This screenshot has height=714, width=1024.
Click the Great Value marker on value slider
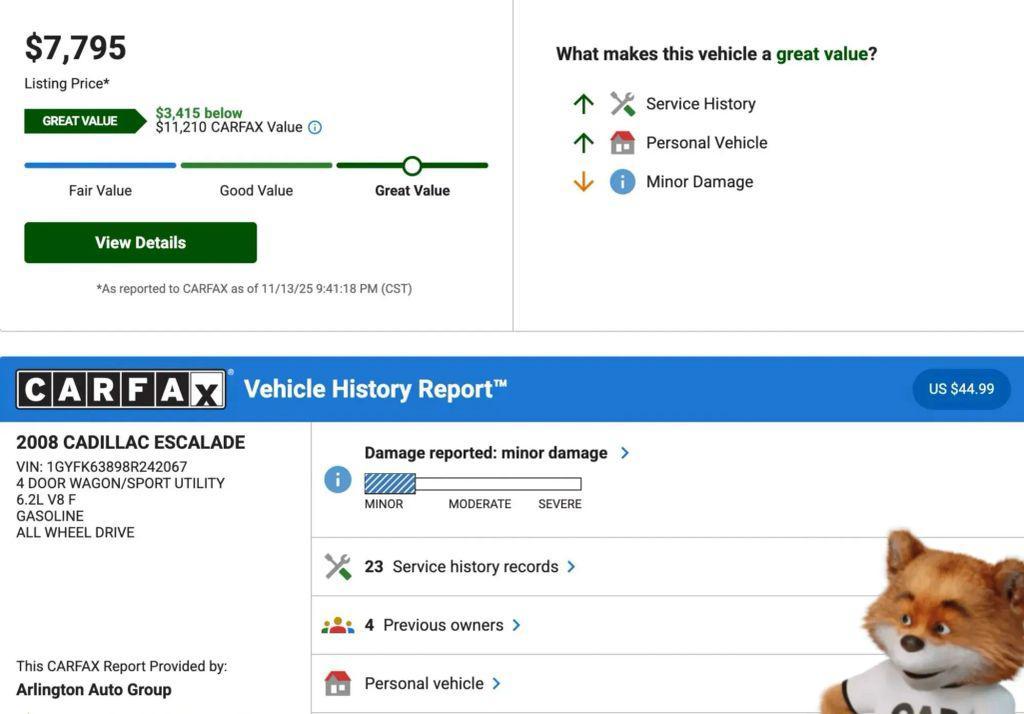tap(412, 166)
